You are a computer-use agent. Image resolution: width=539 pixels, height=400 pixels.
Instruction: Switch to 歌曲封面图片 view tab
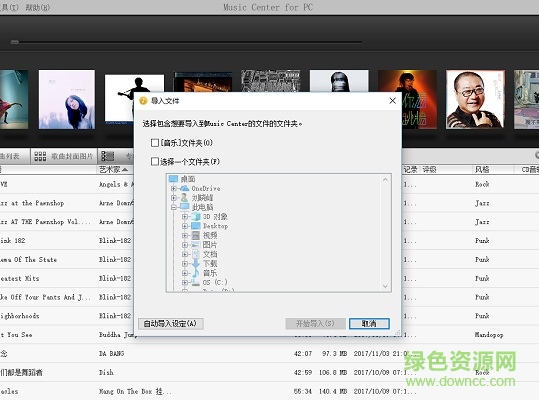[64, 156]
